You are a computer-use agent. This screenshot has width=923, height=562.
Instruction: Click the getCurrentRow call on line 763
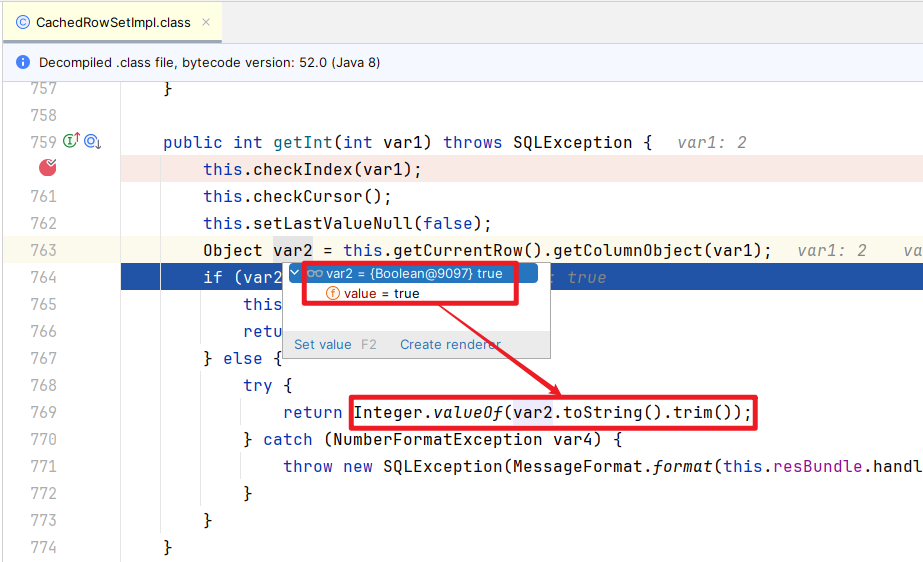coord(467,251)
